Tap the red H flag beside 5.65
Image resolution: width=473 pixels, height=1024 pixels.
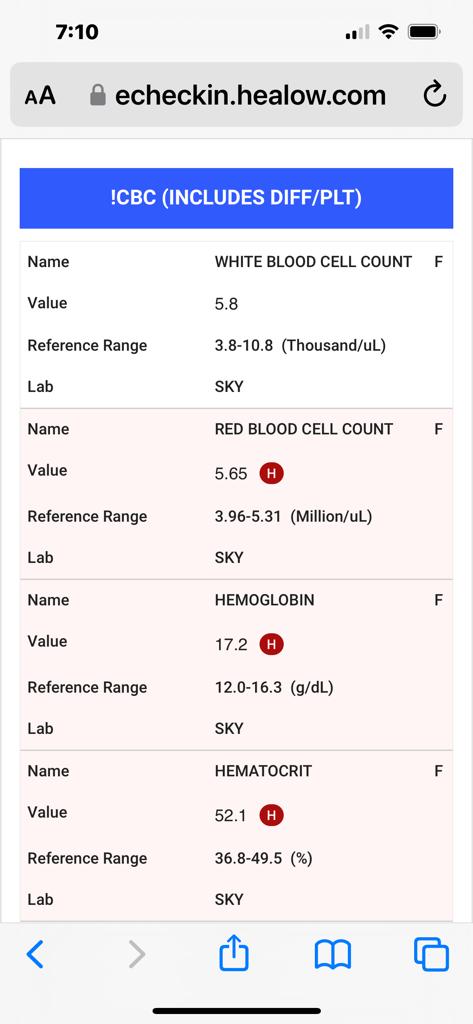[x=271, y=473]
